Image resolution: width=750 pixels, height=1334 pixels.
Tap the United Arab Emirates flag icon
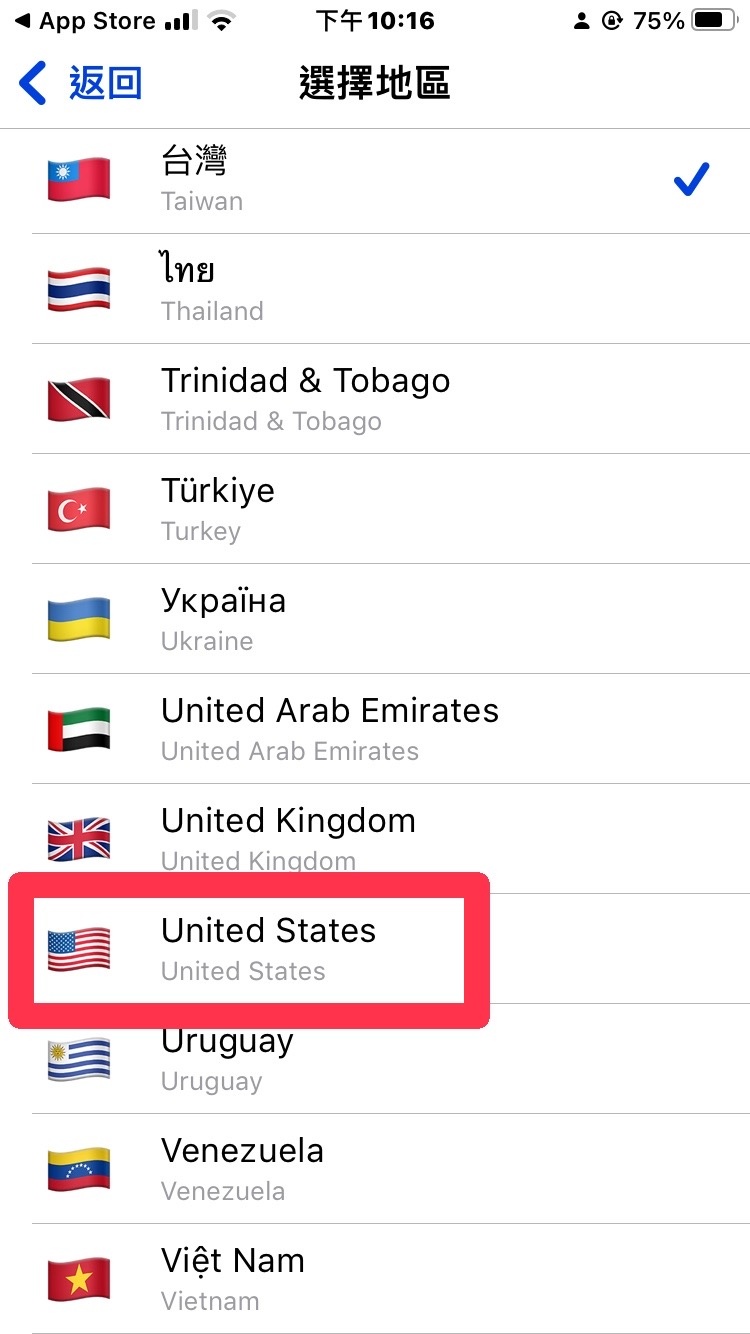pyautogui.click(x=79, y=730)
